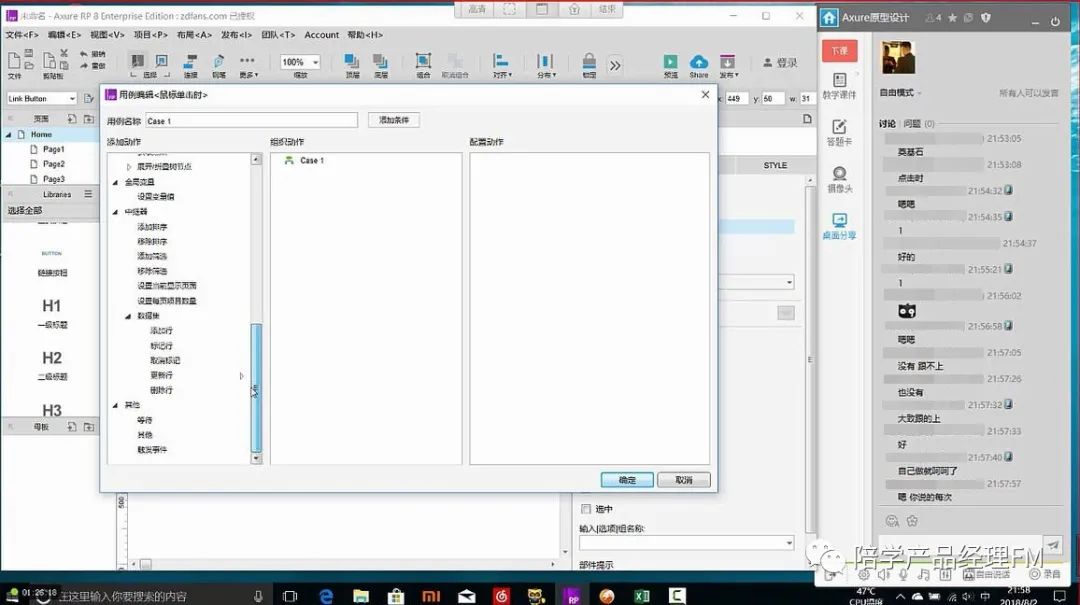The image size is (1080, 605).
Task: Select Page3 in pages tree
Action: [54, 179]
